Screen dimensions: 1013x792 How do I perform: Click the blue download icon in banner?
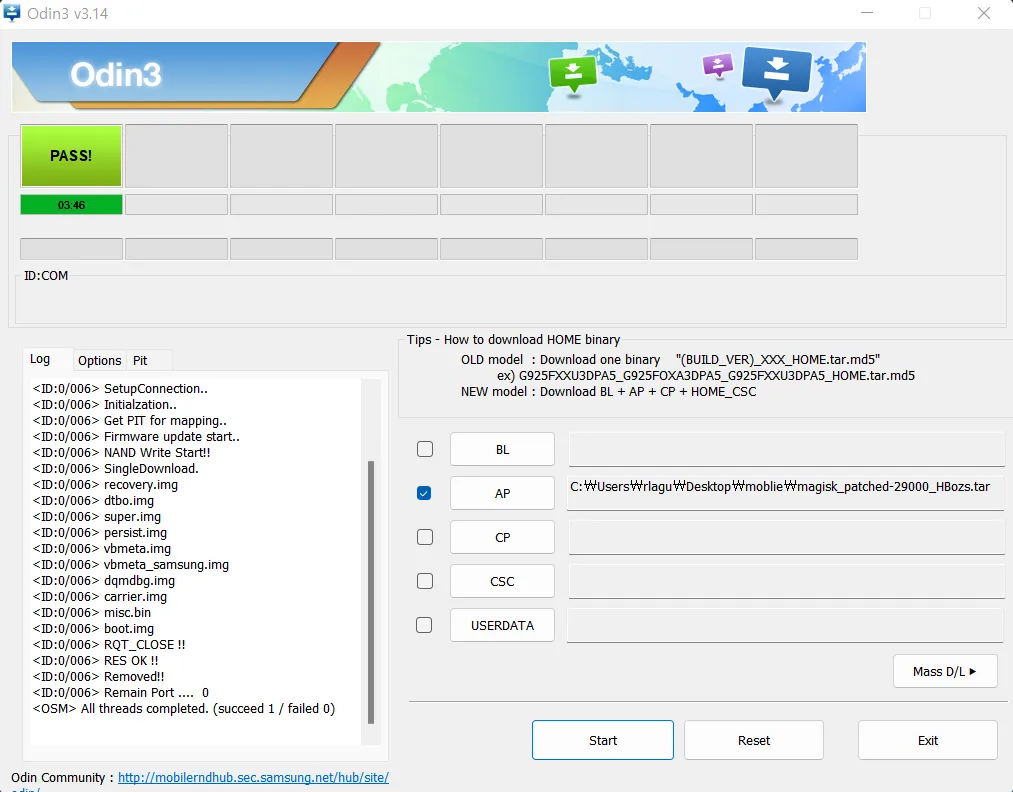(x=777, y=73)
